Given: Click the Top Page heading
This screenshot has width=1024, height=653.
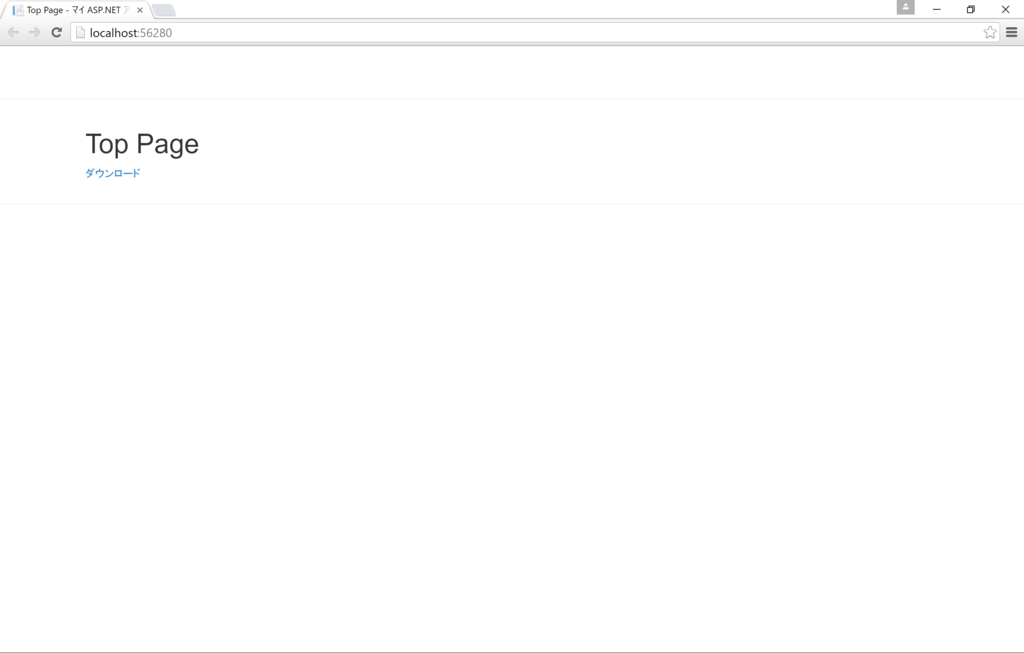Looking at the screenshot, I should [142, 144].
